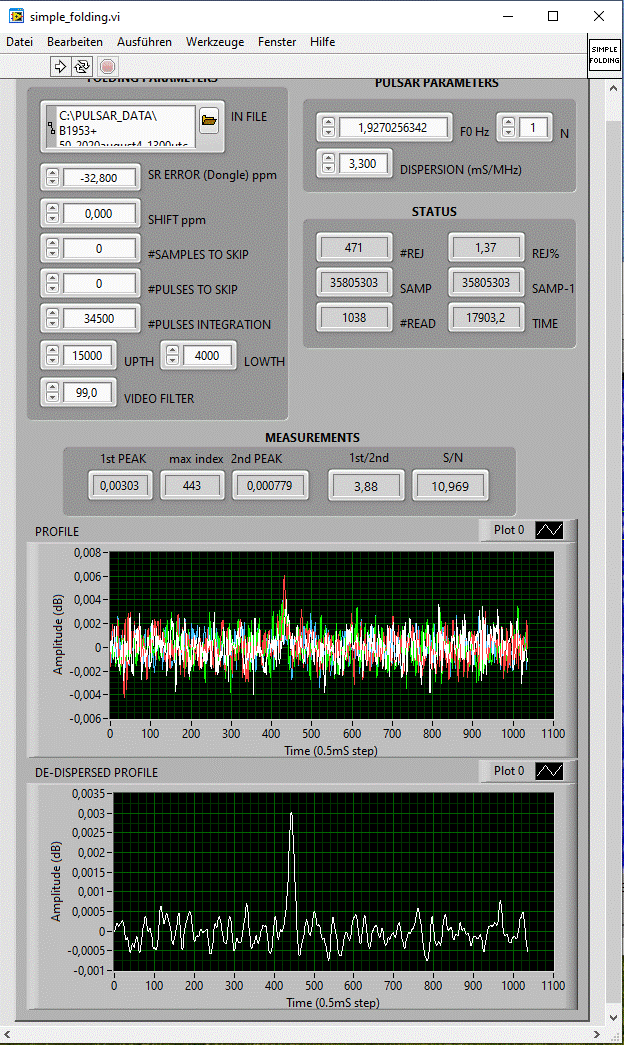Screen dimensions: 624x1045
Task: Click the max index value 443
Action: click(x=192, y=486)
